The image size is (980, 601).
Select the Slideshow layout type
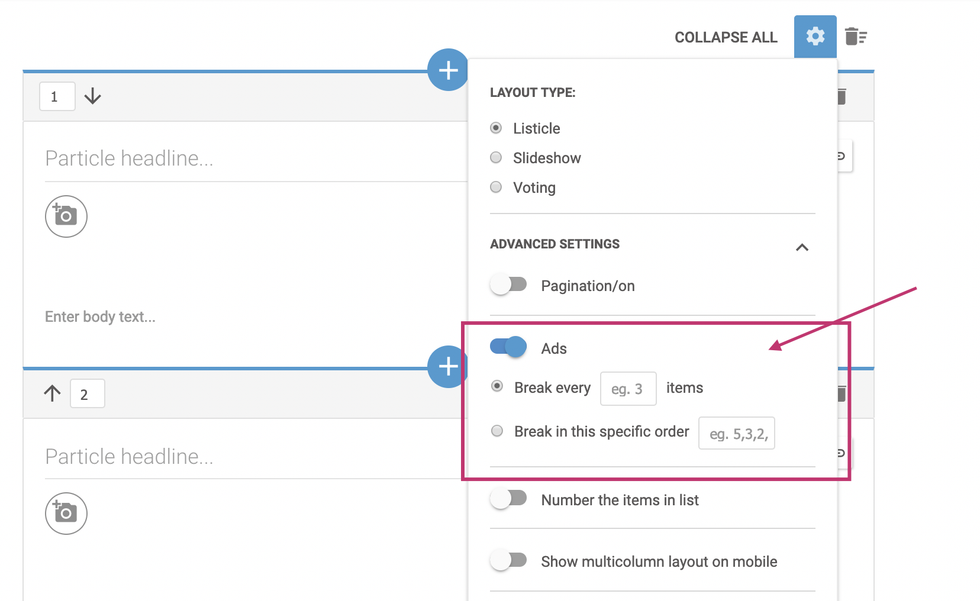coord(496,158)
